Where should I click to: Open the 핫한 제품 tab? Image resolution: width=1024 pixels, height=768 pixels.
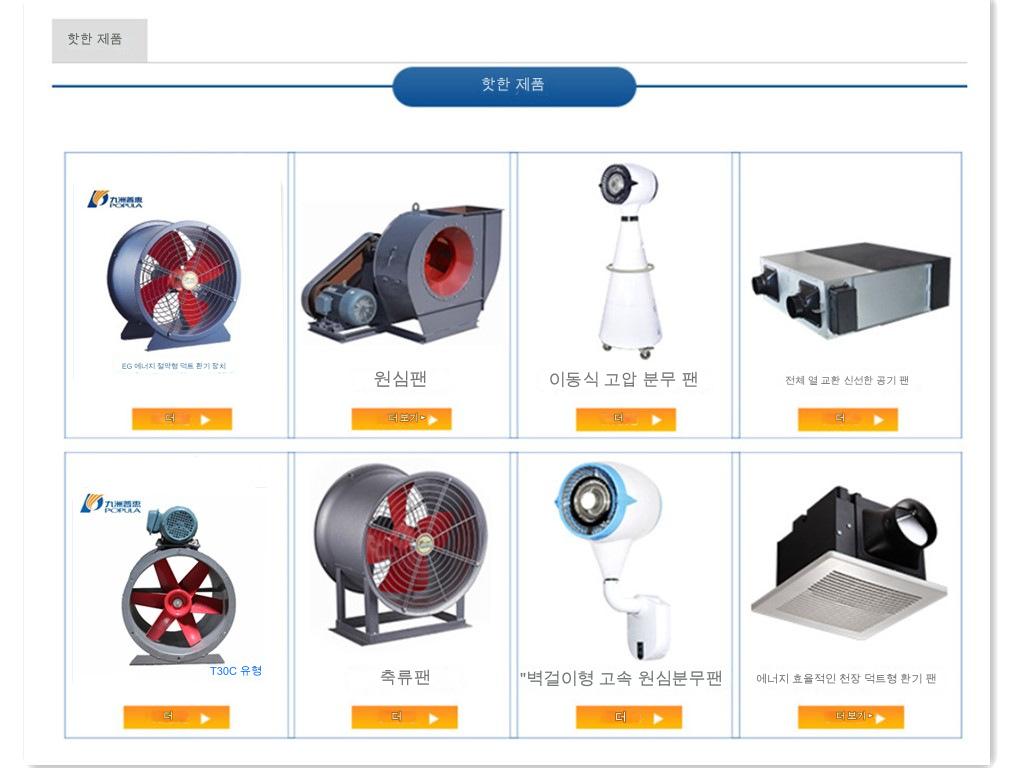(99, 40)
